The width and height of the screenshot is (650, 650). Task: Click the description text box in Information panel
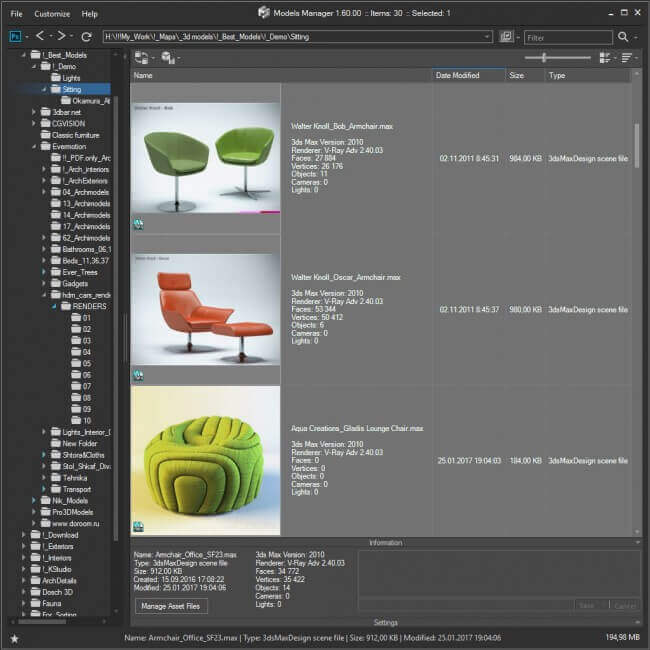[x=499, y=574]
